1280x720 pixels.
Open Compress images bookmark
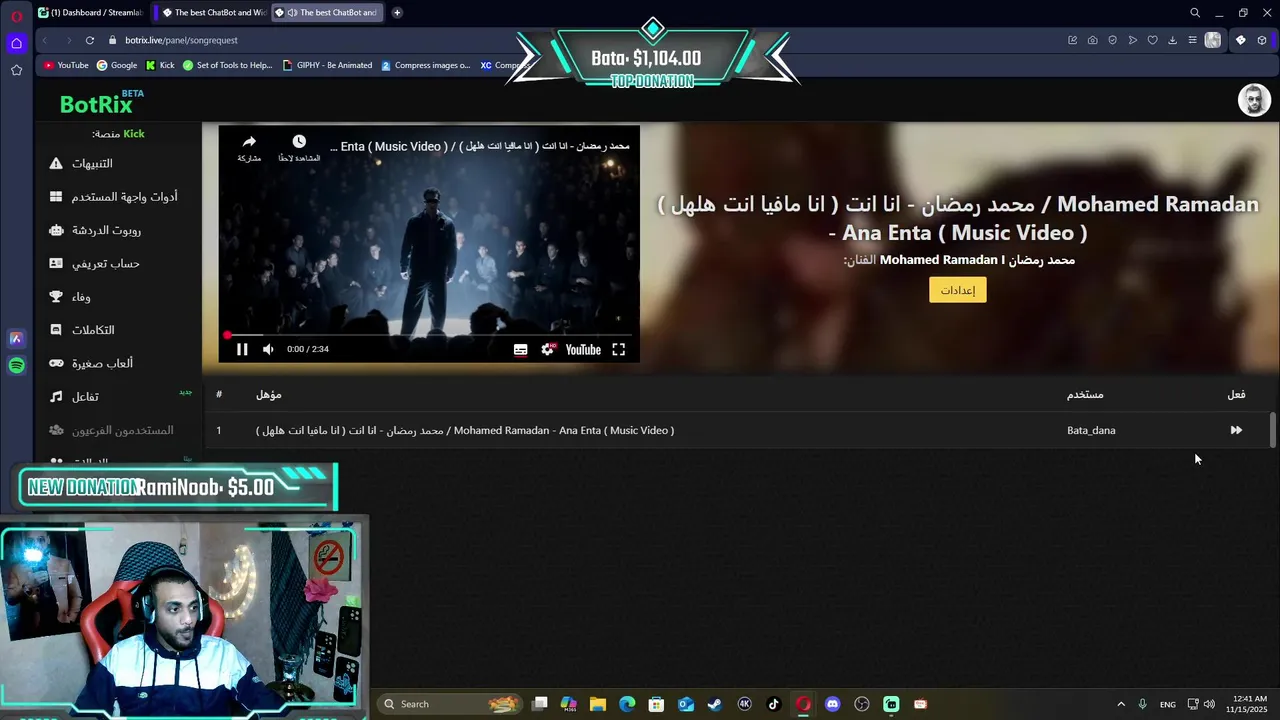click(425, 65)
